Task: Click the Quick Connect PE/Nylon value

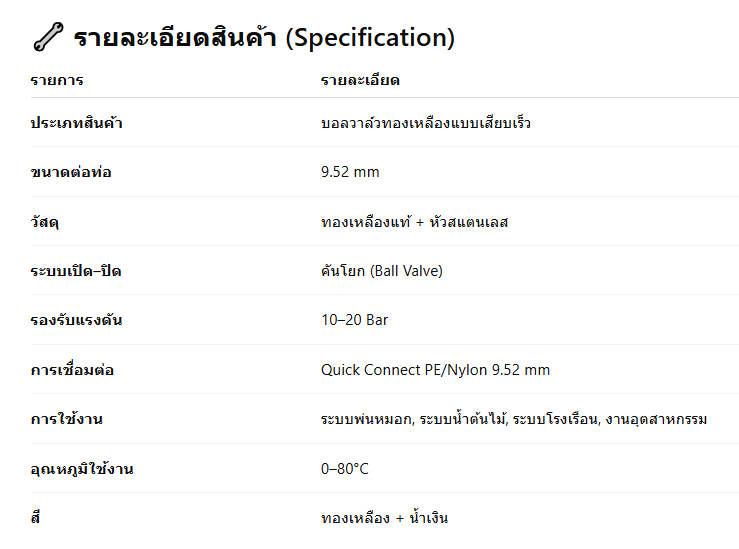Action: 435,370
